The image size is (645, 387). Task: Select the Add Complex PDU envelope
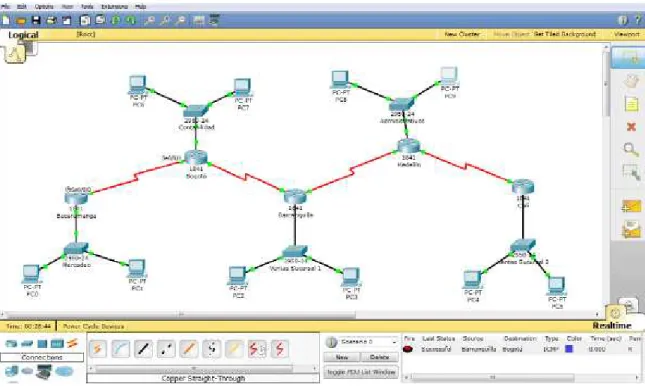tap(631, 229)
